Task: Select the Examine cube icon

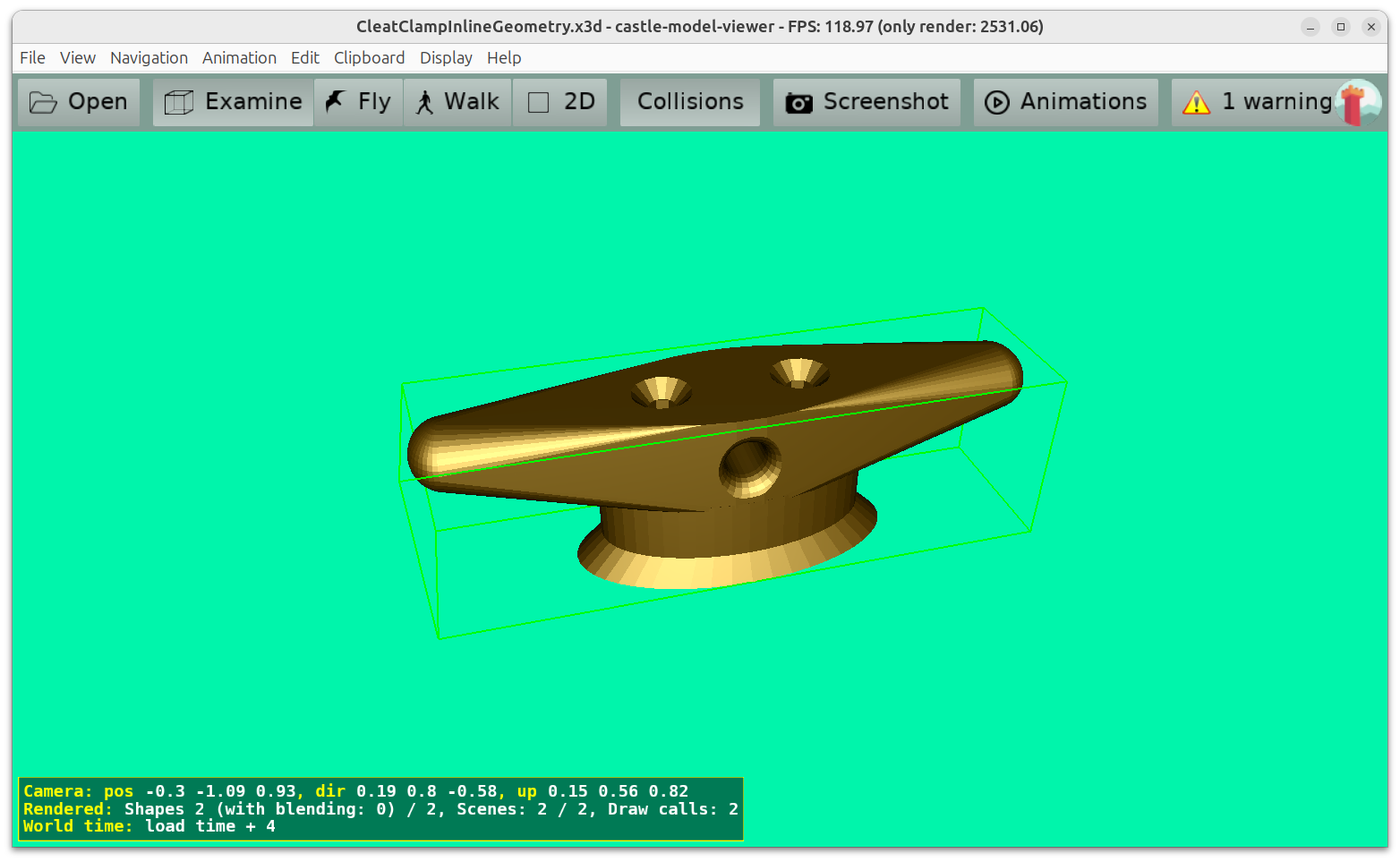Action: (179, 103)
